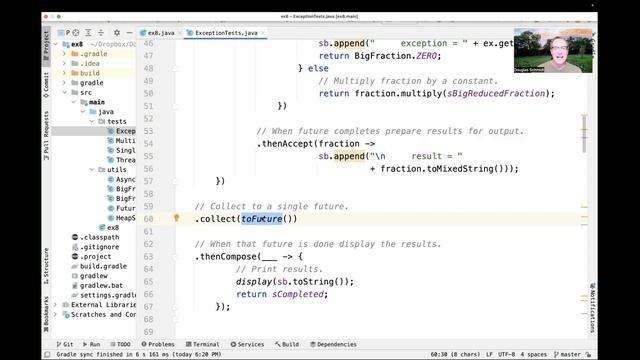640x360 pixels.
Task: Close the ExceptionTests.java tab
Action: [263, 33]
